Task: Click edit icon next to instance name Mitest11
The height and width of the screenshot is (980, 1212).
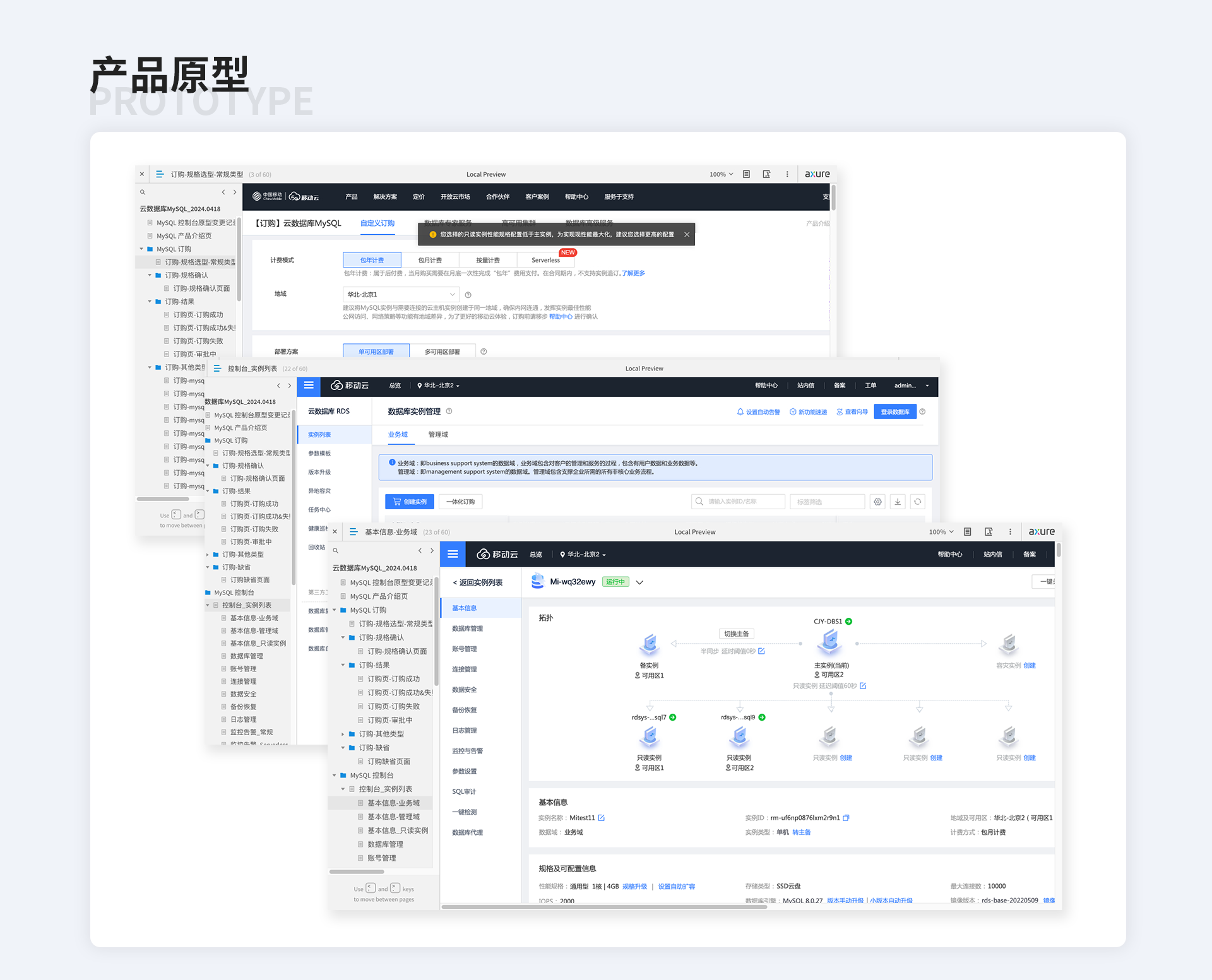Action: pos(602,818)
